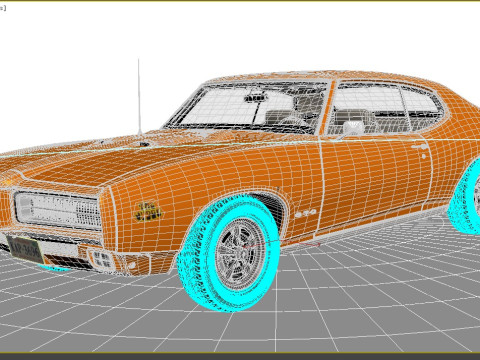Click the door handle on the driver door

(419, 147)
